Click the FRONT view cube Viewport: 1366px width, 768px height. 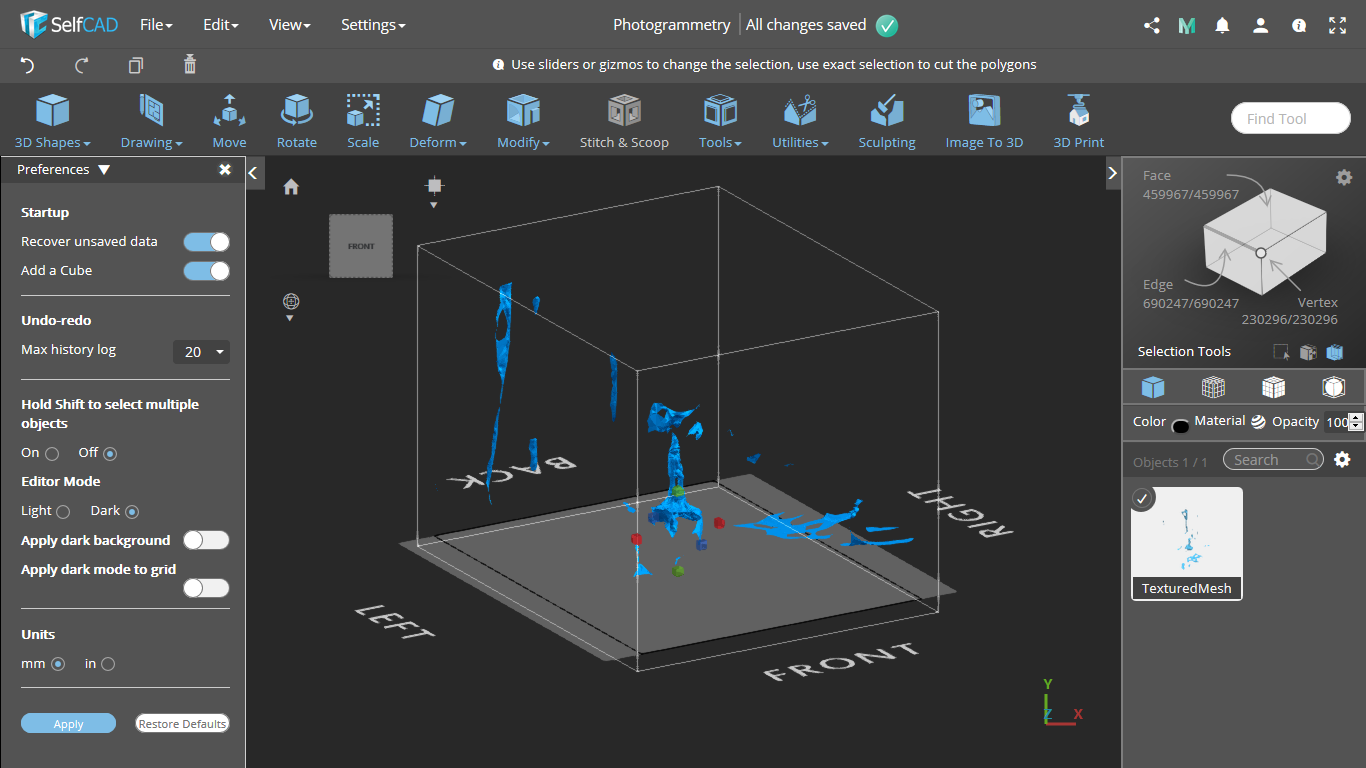point(361,246)
